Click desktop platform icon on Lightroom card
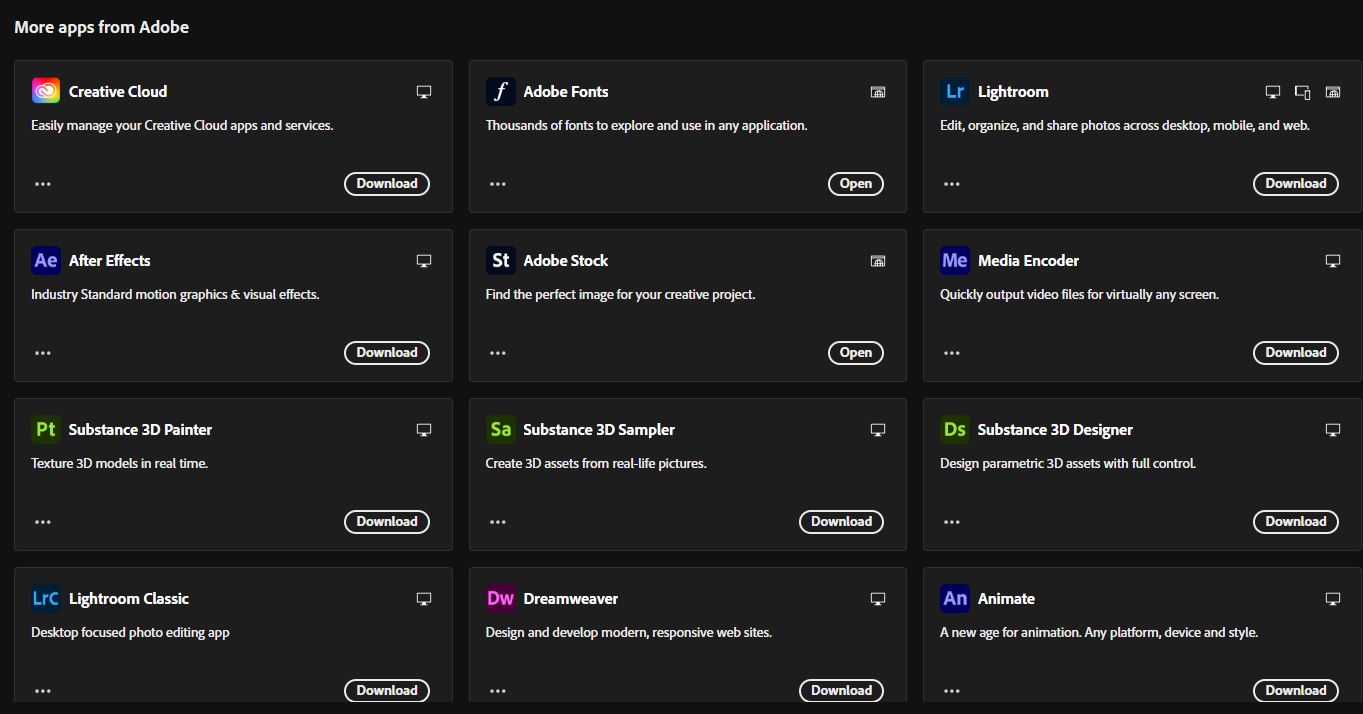The width and height of the screenshot is (1363, 714). 1273,92
